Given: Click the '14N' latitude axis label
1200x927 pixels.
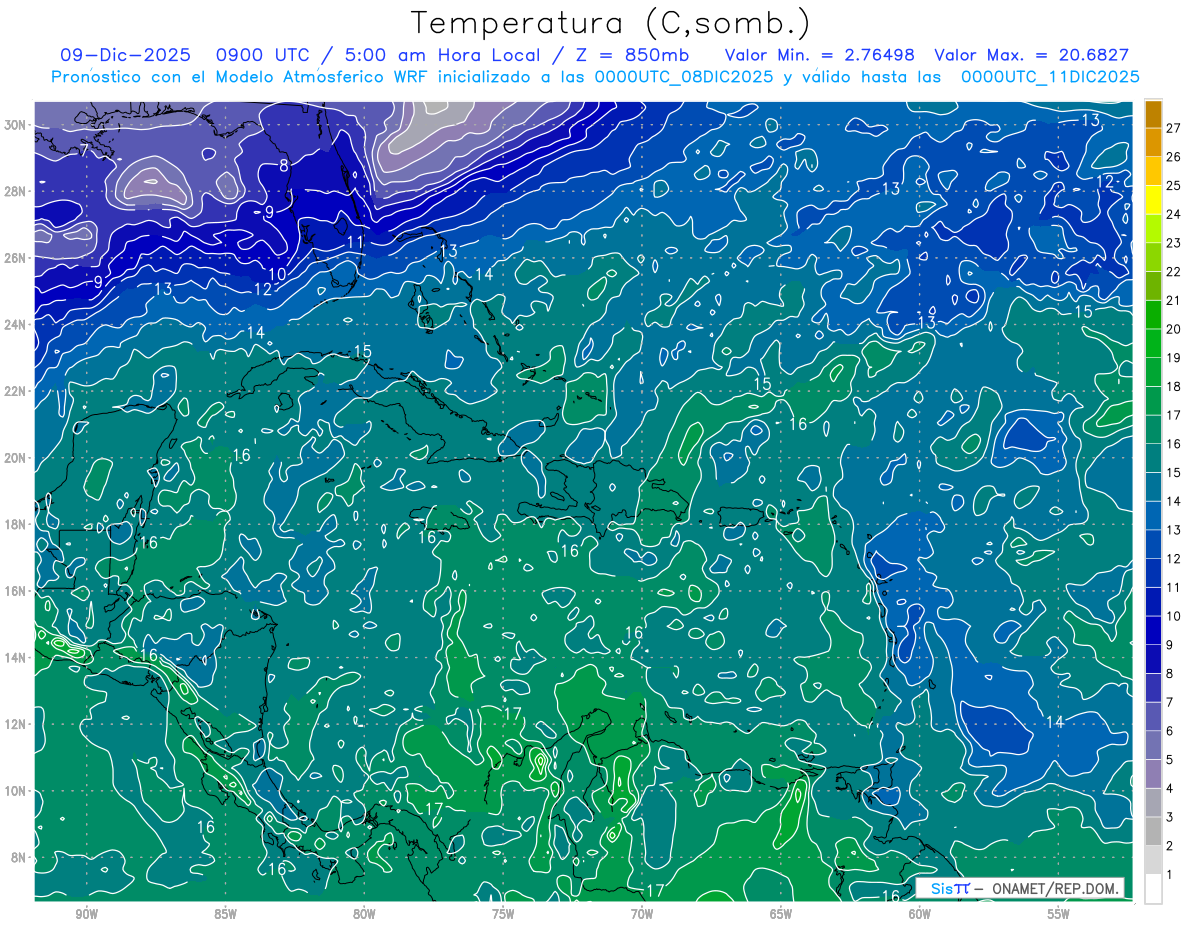Looking at the screenshot, I should (x=14, y=657).
